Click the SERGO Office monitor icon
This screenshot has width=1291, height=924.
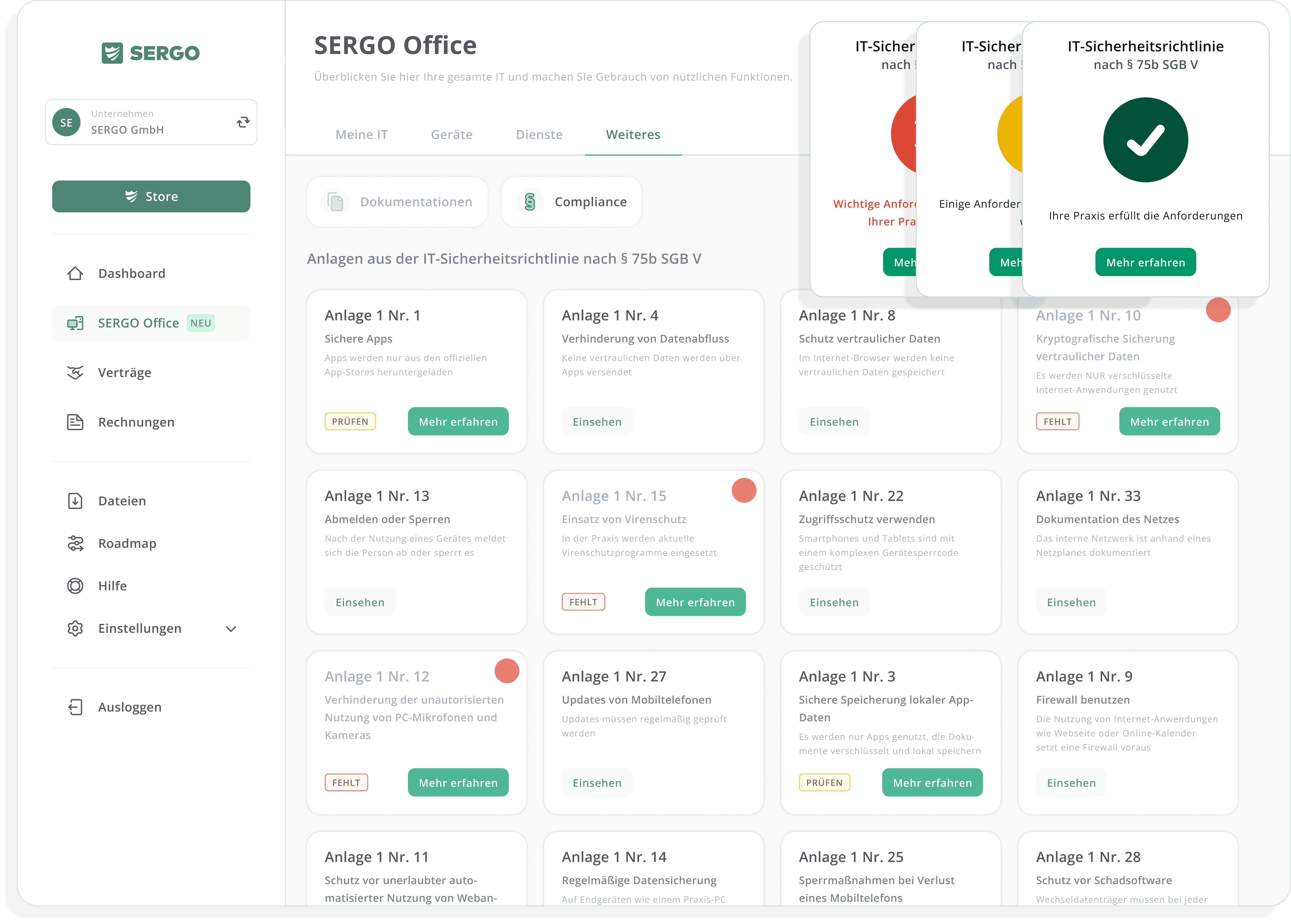pyautogui.click(x=75, y=323)
